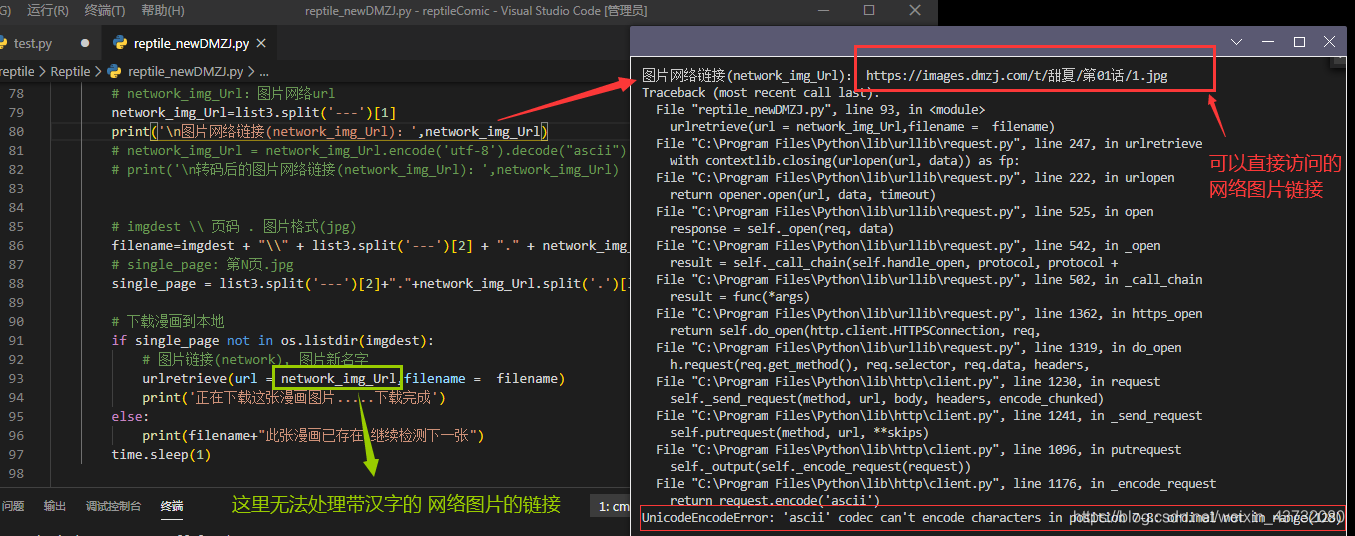1355x536 pixels.
Task: Click line number 97 in the gutter
Action: click(15, 454)
